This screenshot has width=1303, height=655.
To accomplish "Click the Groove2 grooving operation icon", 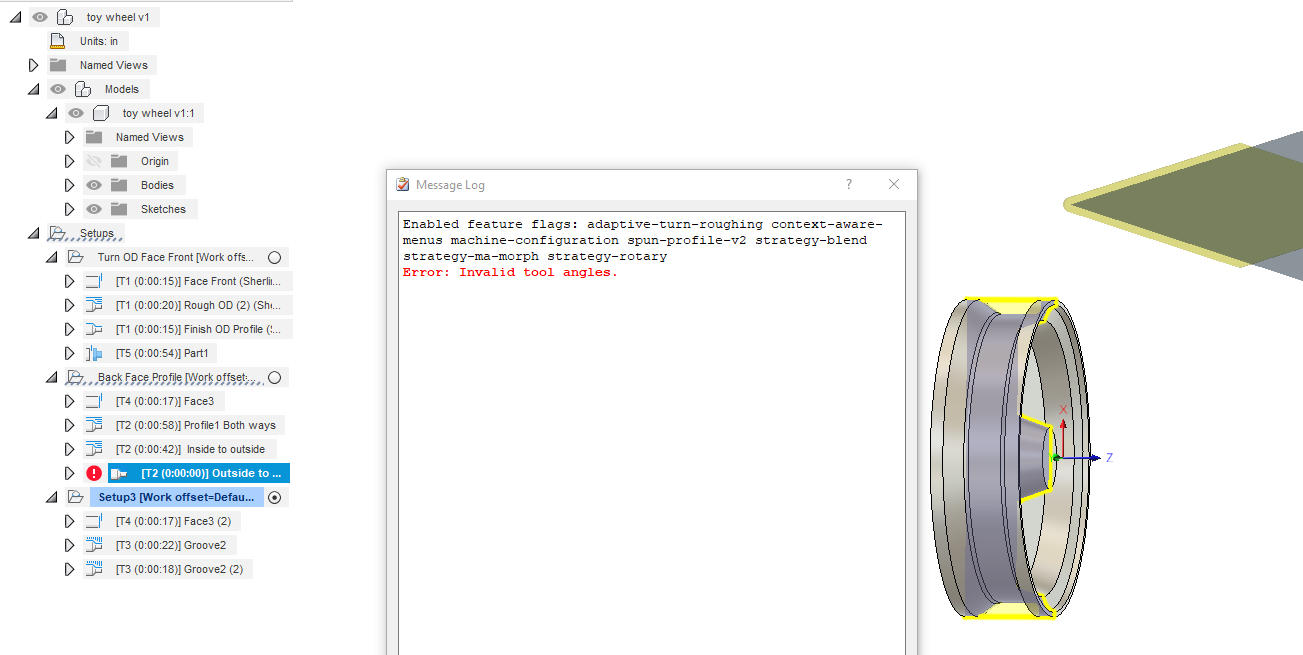I will pos(92,545).
